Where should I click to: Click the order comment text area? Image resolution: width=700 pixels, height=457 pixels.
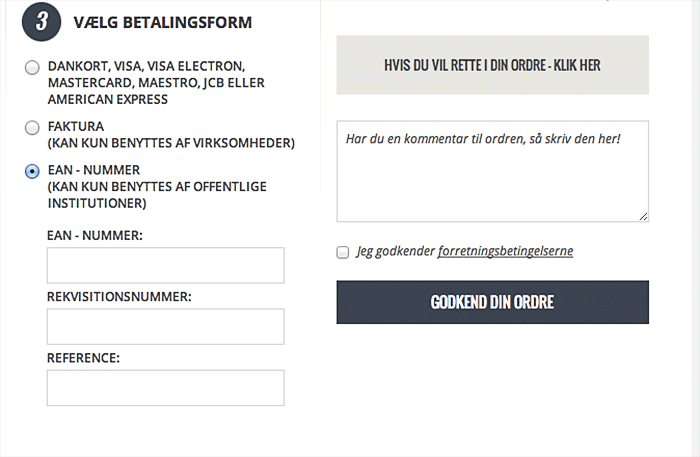(492, 171)
